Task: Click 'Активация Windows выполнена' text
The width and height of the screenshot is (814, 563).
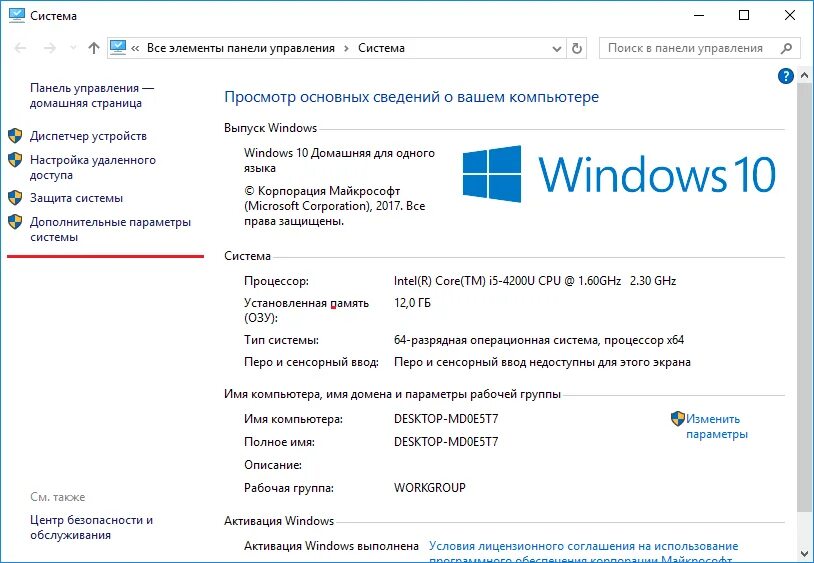Action: [x=331, y=546]
